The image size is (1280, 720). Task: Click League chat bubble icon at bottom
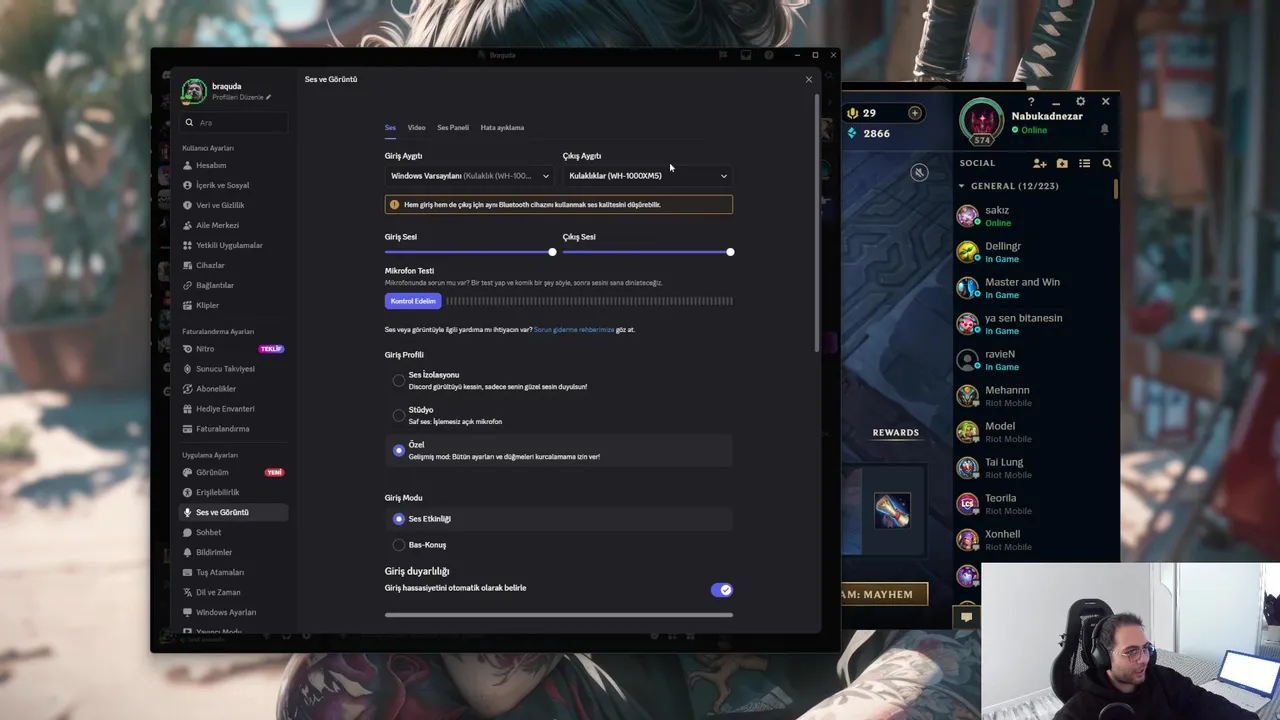(x=966, y=617)
